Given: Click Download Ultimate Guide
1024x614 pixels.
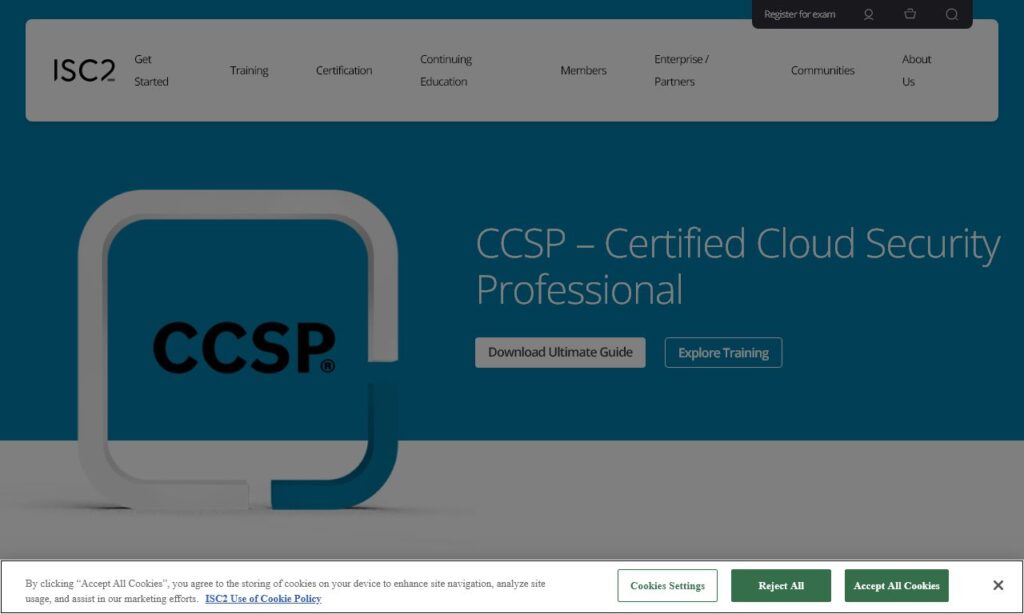Looking at the screenshot, I should pyautogui.click(x=560, y=352).
